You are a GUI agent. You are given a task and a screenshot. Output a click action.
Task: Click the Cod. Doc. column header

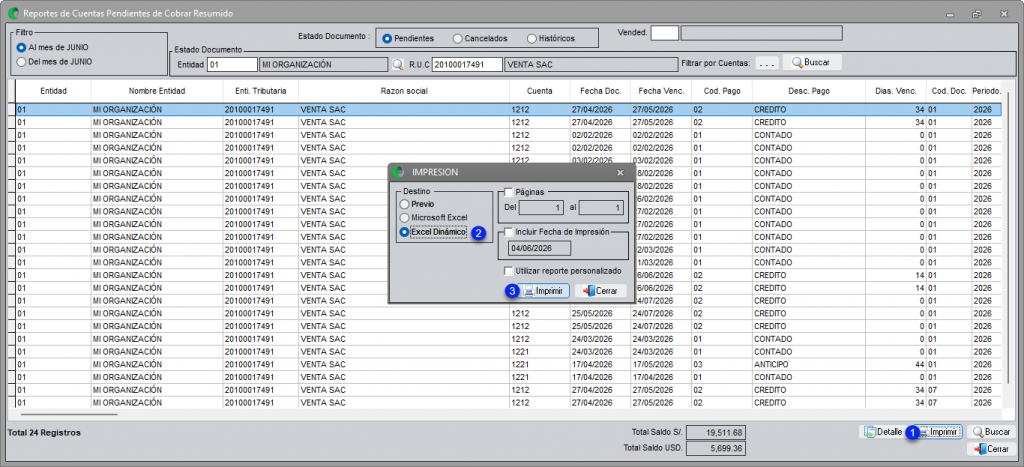[949, 91]
